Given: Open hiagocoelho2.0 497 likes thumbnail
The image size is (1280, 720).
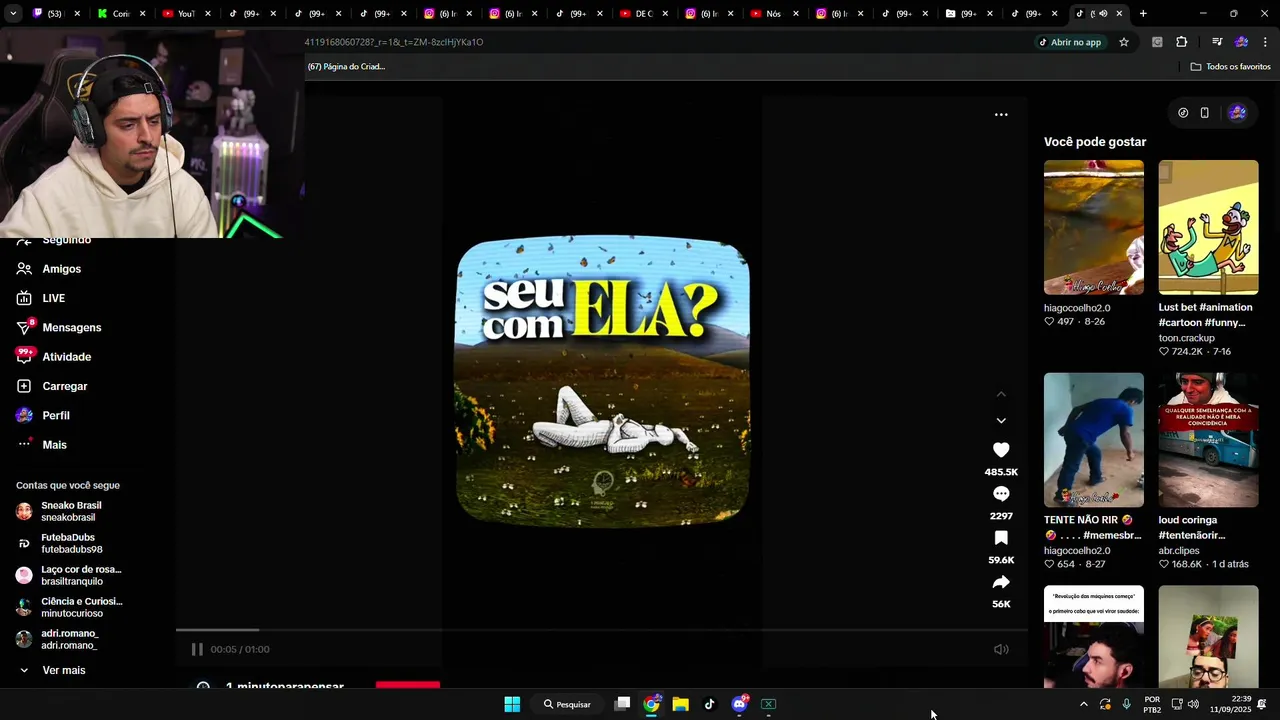Looking at the screenshot, I should 1093,227.
